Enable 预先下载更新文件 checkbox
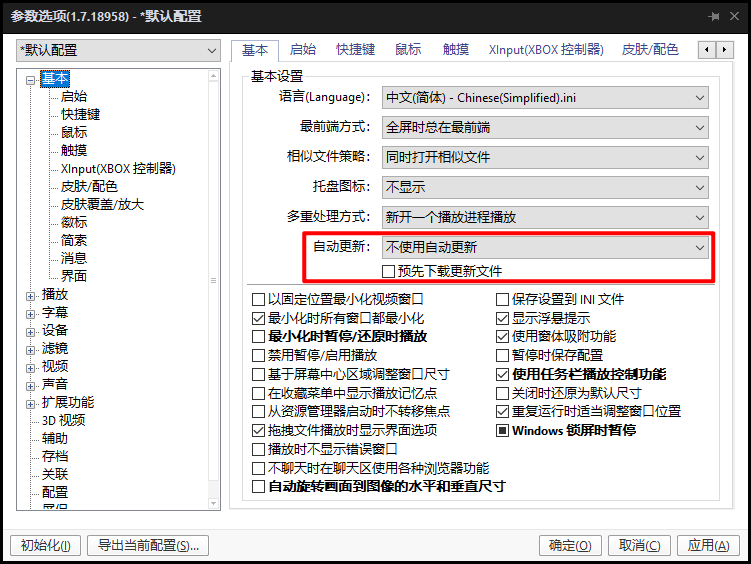This screenshot has width=751, height=564. coord(388,271)
